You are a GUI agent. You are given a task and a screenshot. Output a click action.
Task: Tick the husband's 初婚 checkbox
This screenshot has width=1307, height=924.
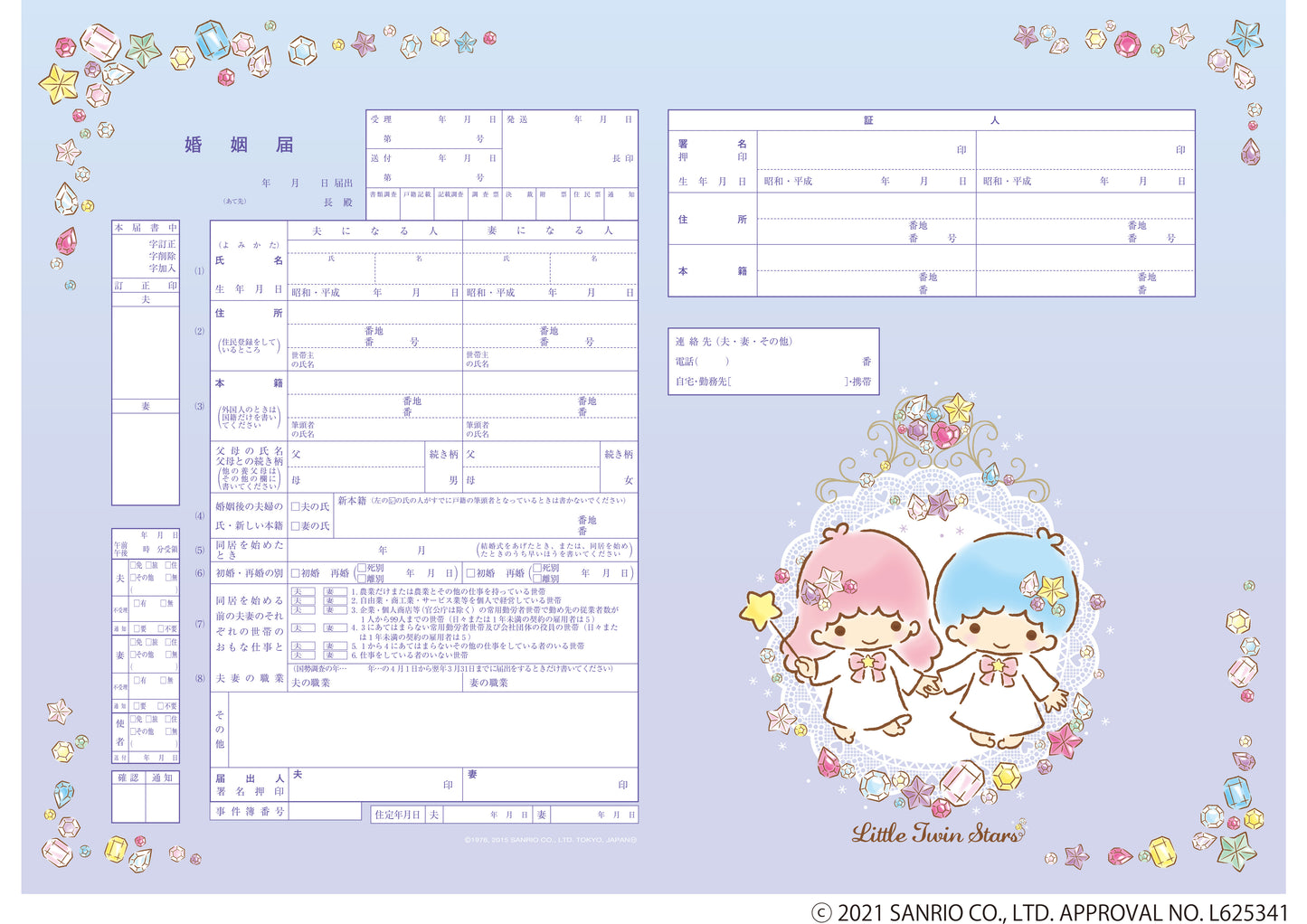coord(296,573)
